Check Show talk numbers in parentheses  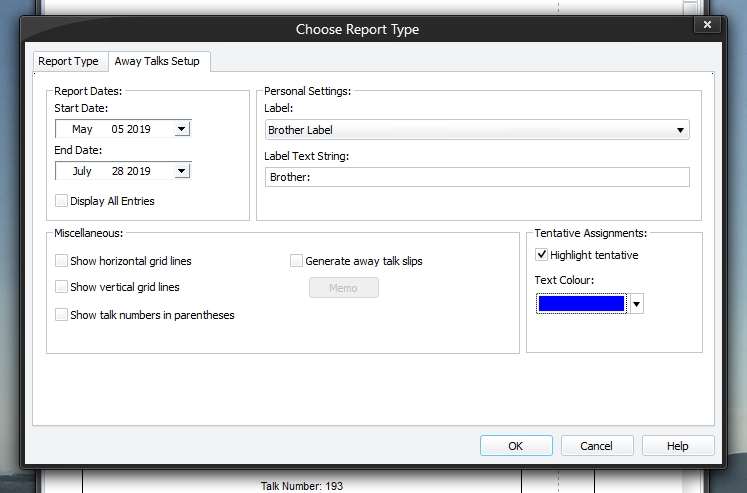click(x=62, y=315)
